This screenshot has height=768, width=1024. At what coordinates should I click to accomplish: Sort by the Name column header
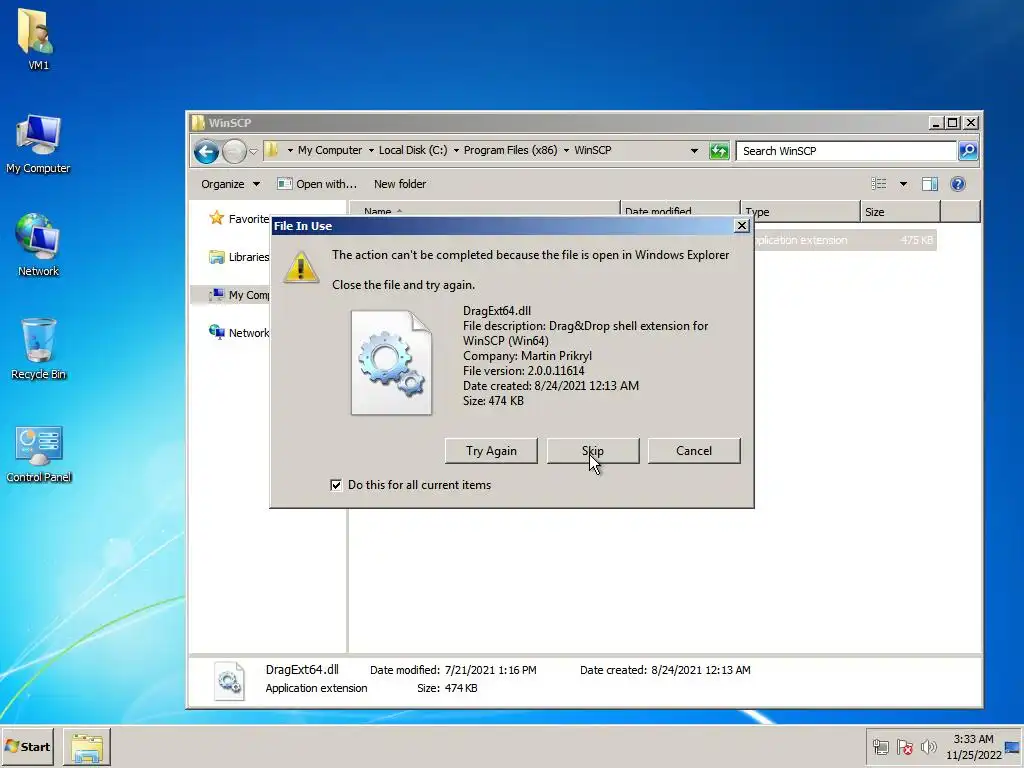(x=485, y=210)
